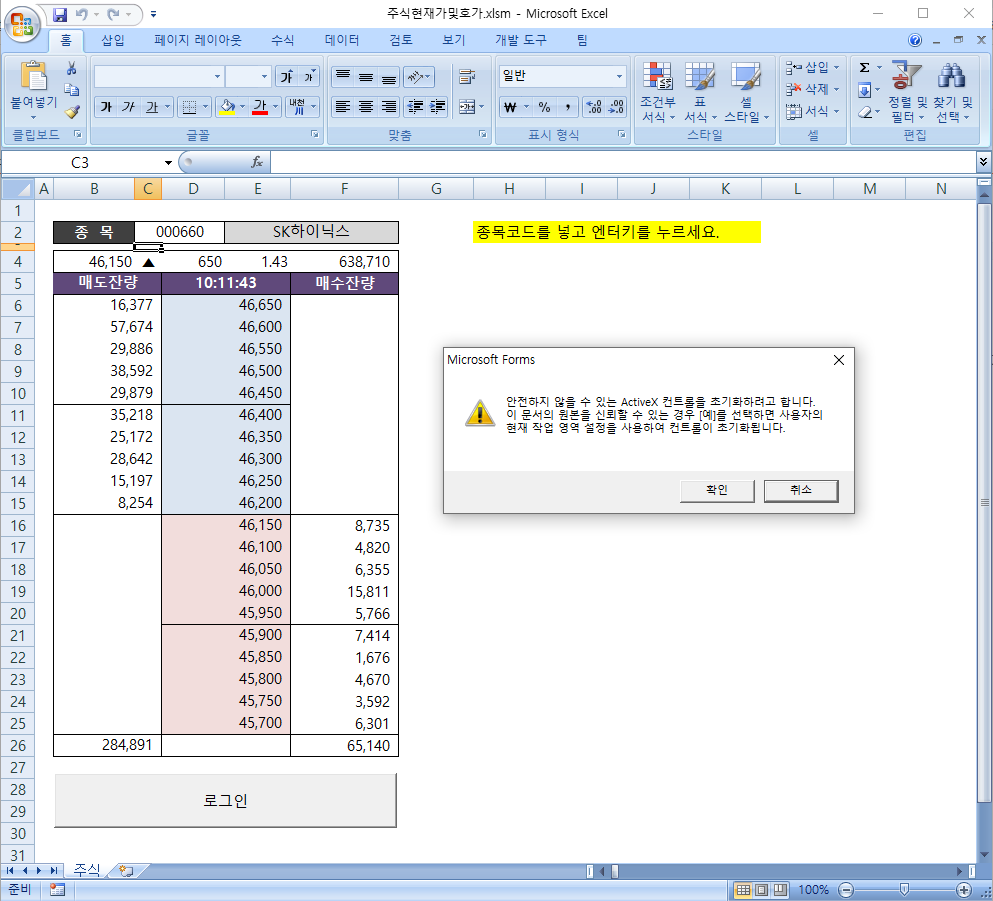Click the Office button logo
Viewport: 993px width, 901px height.
(22, 23)
